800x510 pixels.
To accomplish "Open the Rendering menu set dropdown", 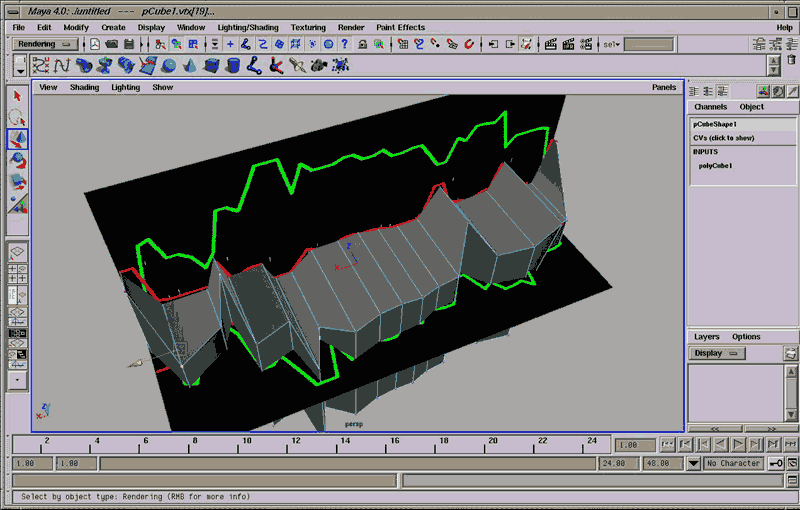I will pyautogui.click(x=45, y=44).
